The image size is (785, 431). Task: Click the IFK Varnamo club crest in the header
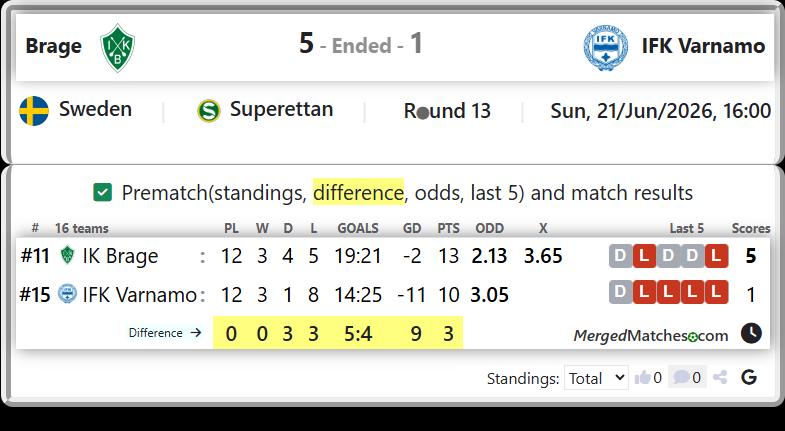click(x=606, y=48)
